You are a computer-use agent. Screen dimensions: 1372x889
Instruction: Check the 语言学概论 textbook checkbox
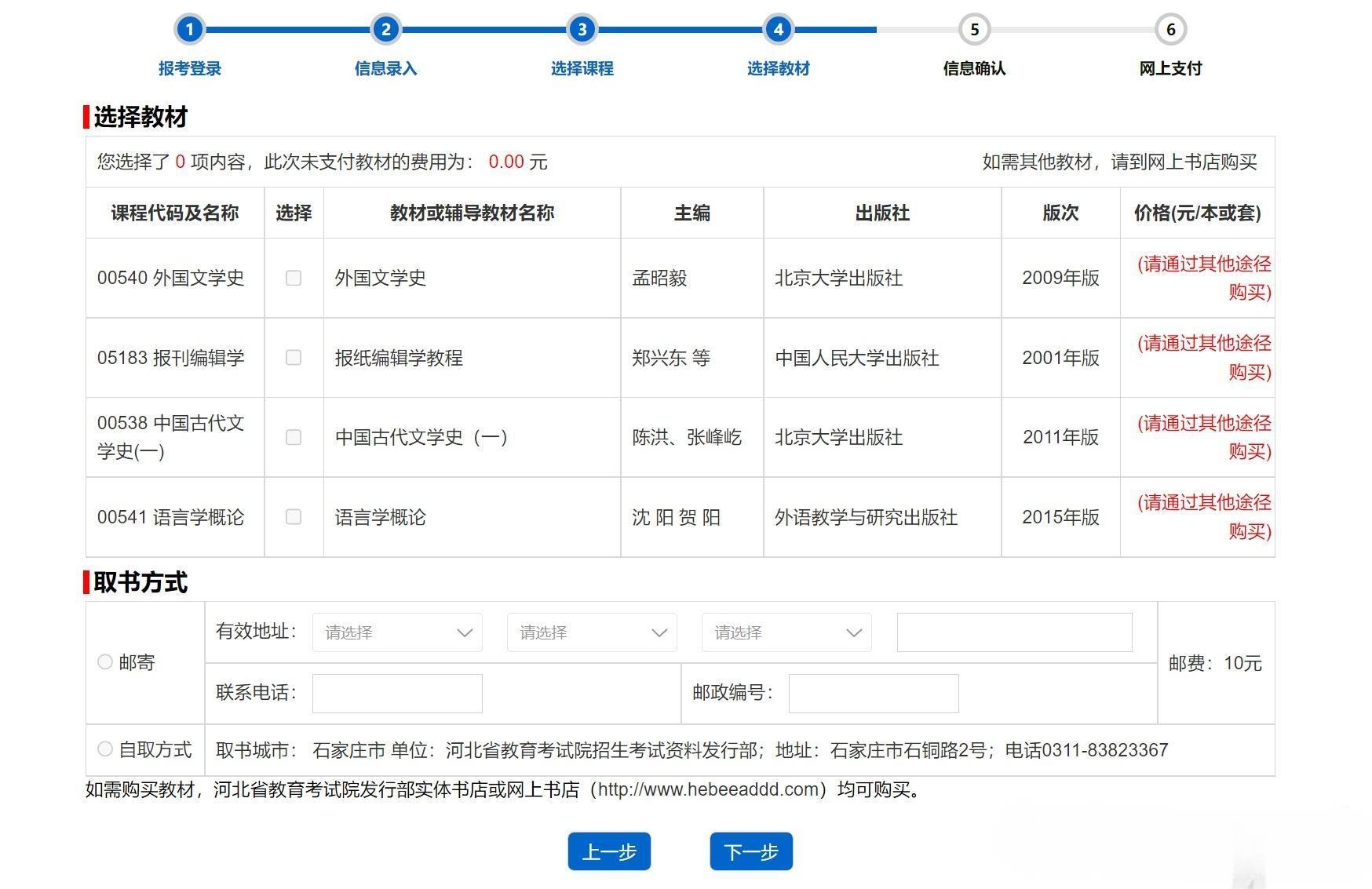[x=294, y=518]
